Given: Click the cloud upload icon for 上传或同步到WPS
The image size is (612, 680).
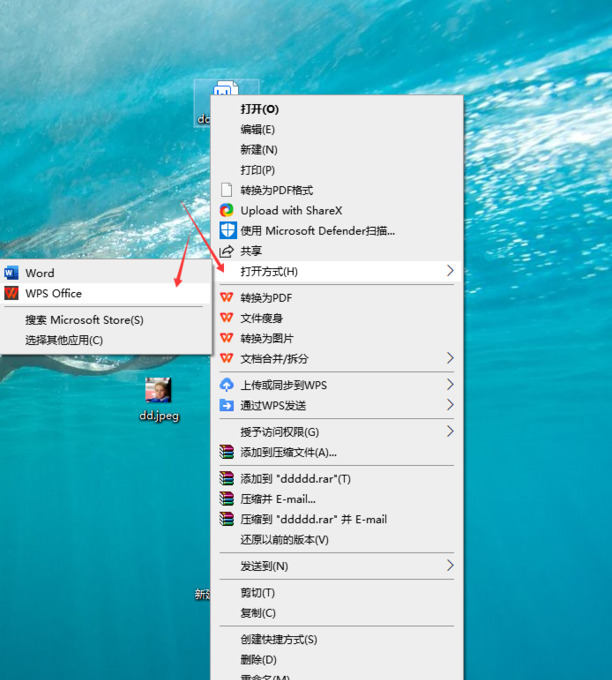Looking at the screenshot, I should [x=226, y=385].
